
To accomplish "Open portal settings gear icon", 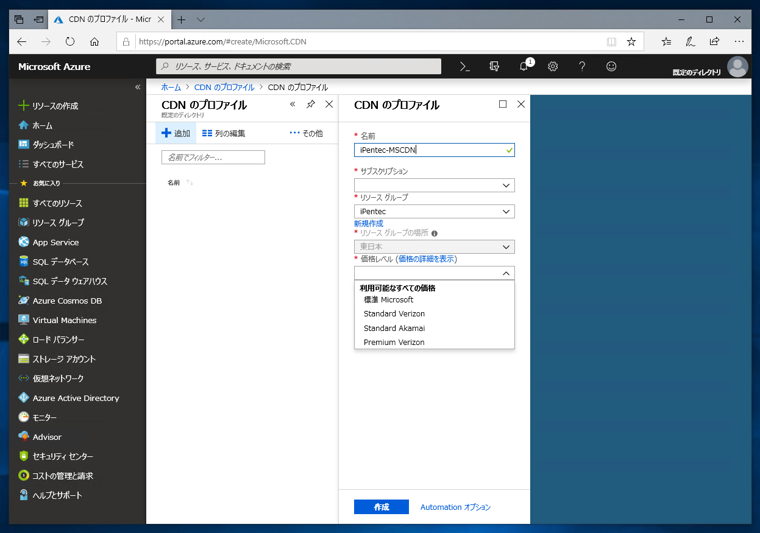I will (553, 66).
